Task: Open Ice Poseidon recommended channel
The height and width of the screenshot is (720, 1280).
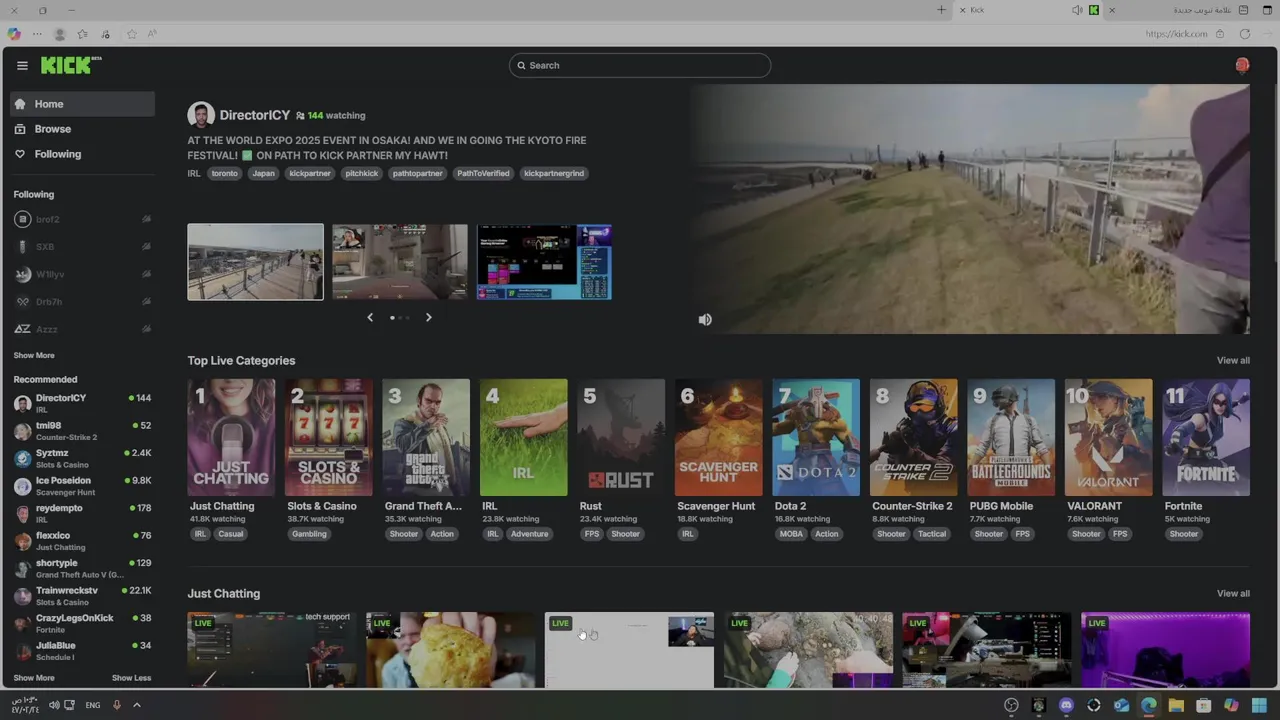Action: (x=83, y=486)
